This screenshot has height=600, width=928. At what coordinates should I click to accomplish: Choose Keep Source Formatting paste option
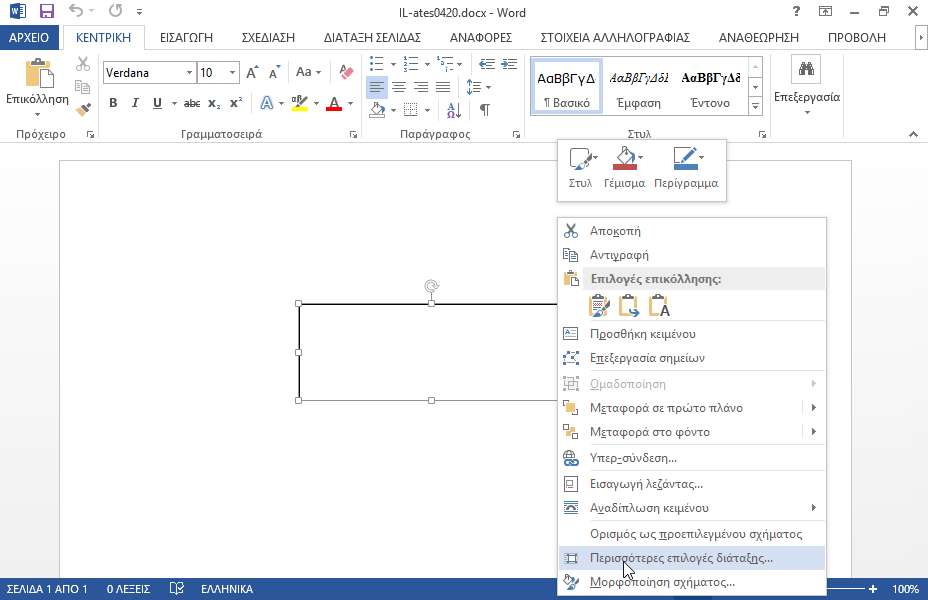tap(599, 306)
